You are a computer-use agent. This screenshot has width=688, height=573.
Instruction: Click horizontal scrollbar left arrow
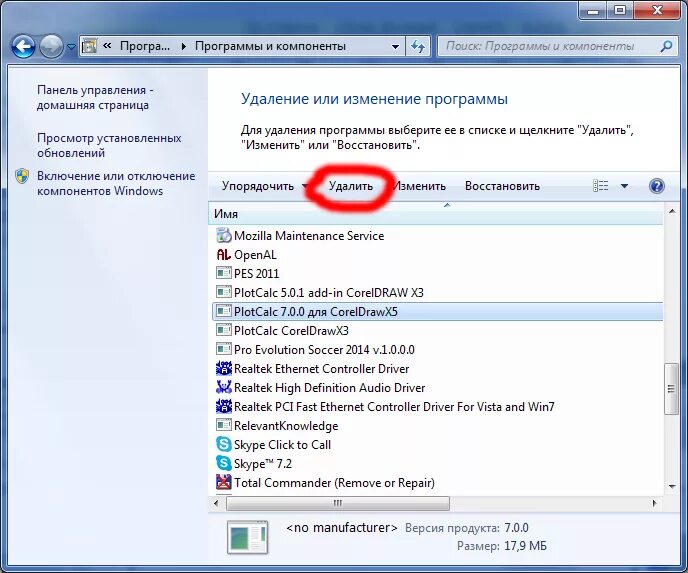pos(216,503)
